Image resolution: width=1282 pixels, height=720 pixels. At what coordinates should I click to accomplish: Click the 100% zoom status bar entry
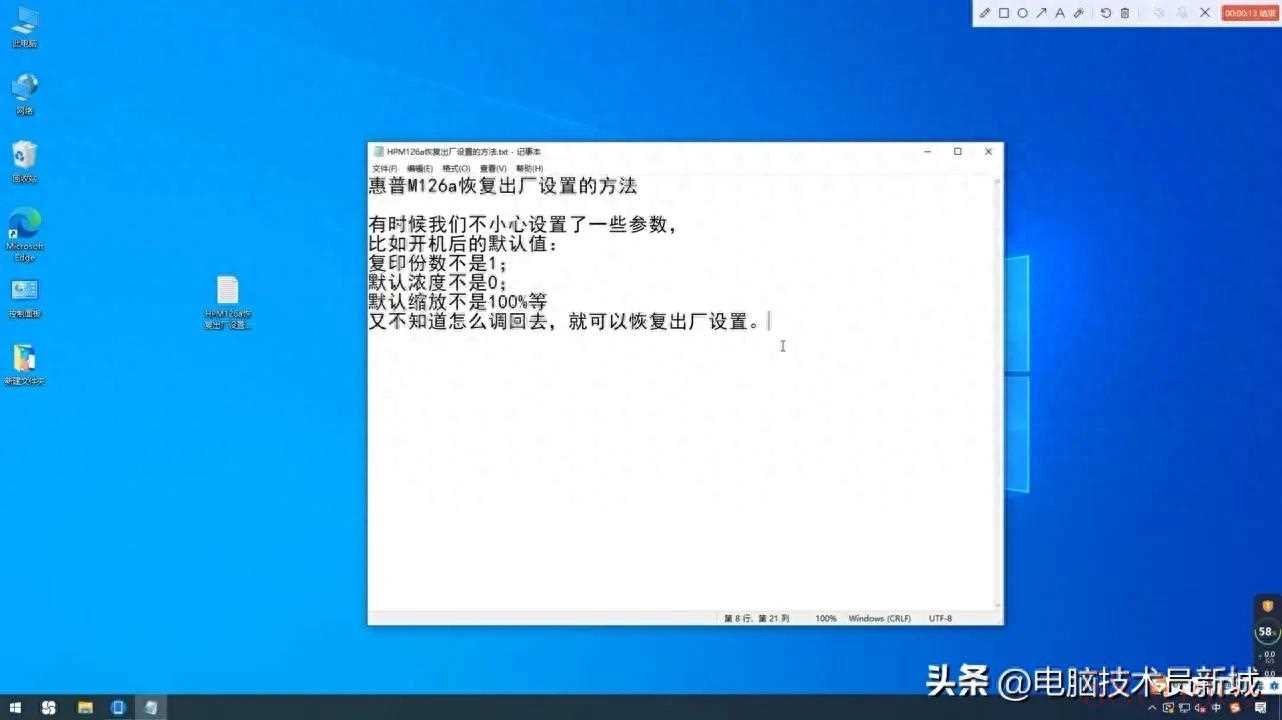point(826,618)
